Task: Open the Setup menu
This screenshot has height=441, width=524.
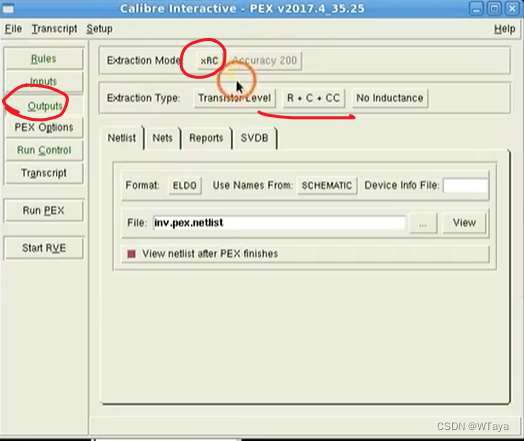Action: 99,29
